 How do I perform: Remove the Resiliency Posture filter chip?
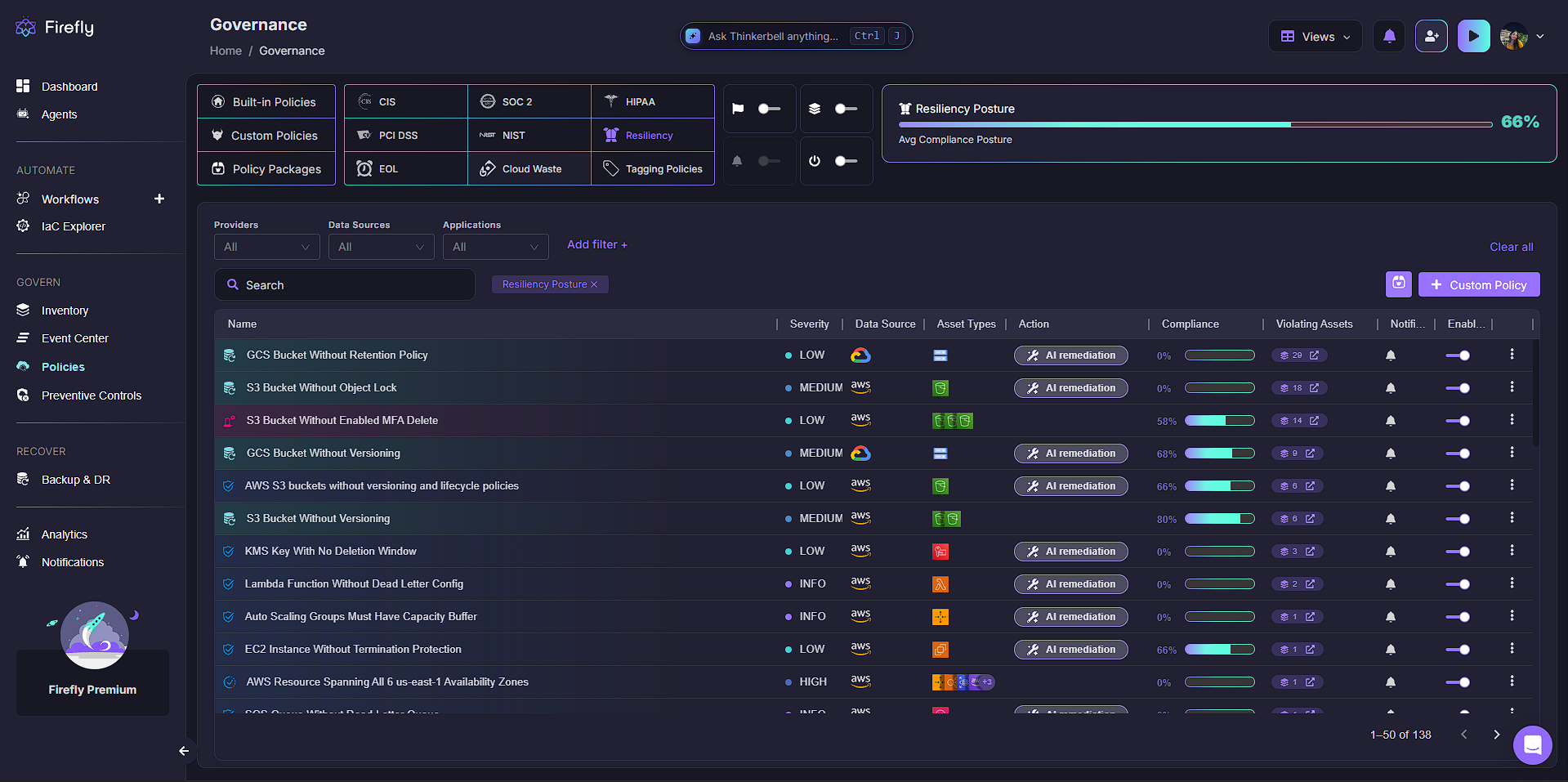[x=594, y=284]
